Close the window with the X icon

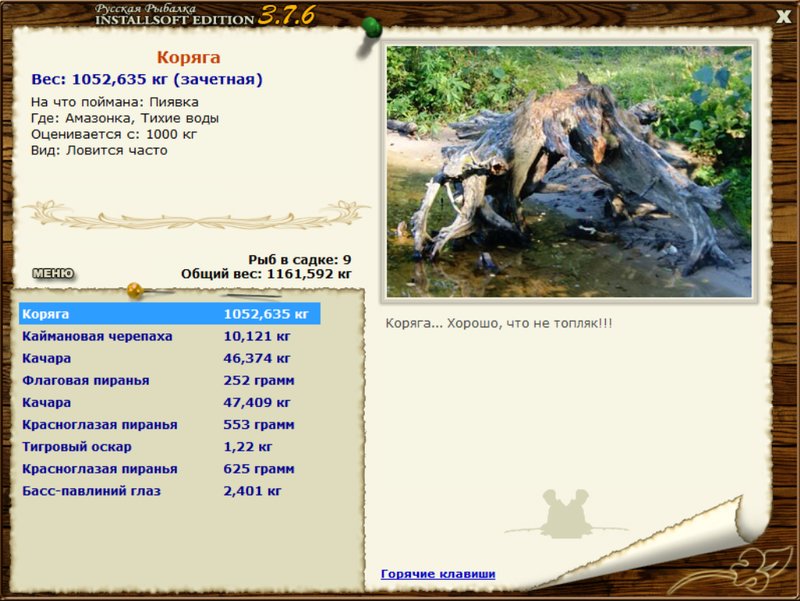pyautogui.click(x=784, y=16)
